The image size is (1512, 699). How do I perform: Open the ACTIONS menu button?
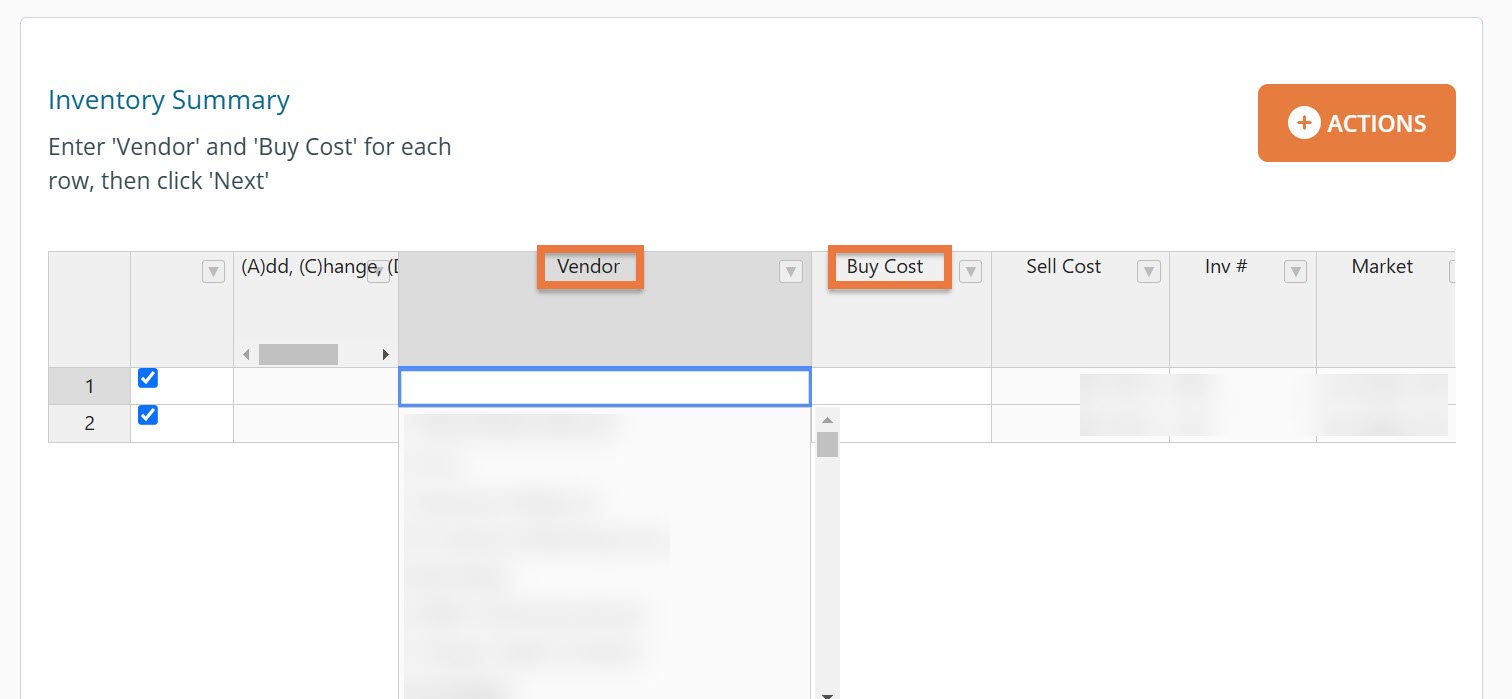[x=1356, y=123]
